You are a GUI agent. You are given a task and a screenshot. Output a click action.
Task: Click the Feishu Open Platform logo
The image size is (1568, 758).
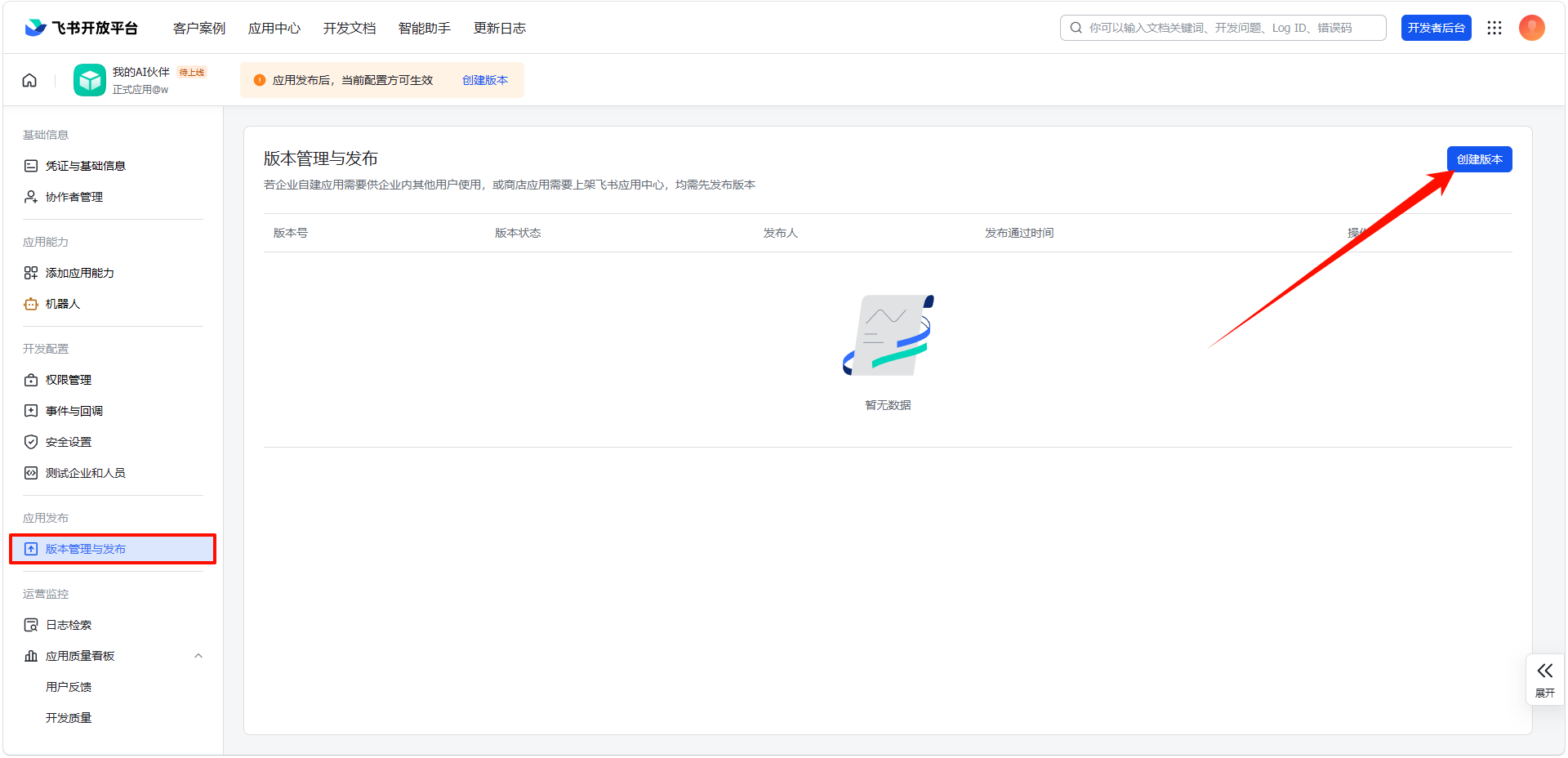pyautogui.click(x=81, y=28)
